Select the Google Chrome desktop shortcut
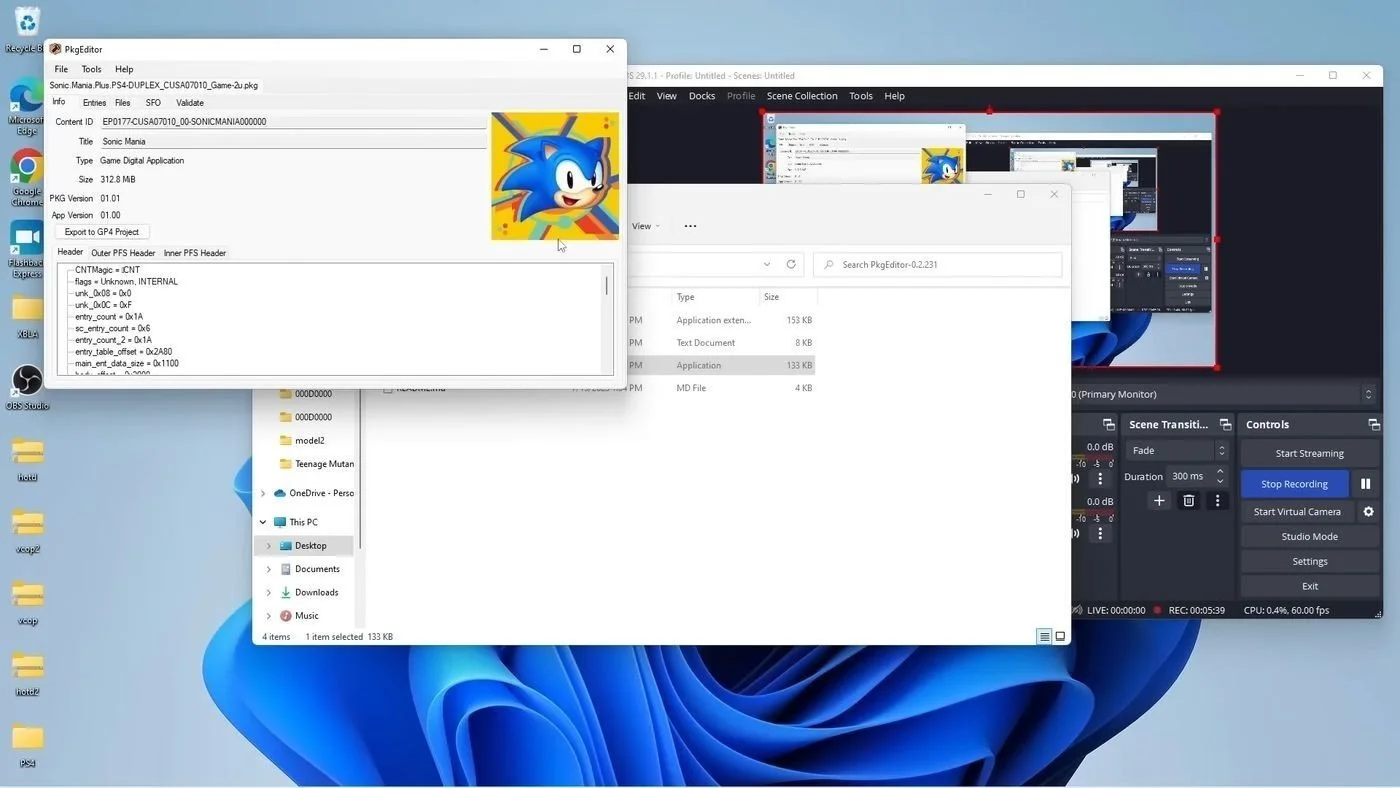 (27, 178)
